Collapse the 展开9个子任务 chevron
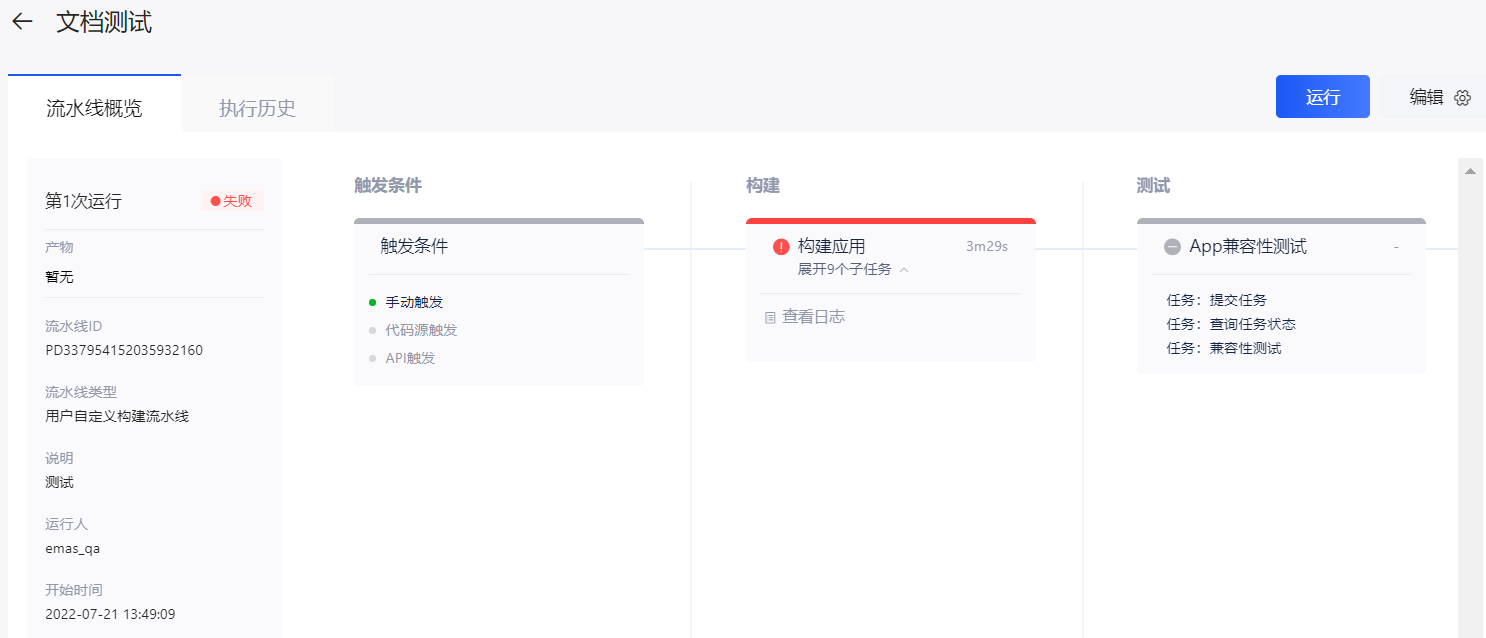 [904, 270]
